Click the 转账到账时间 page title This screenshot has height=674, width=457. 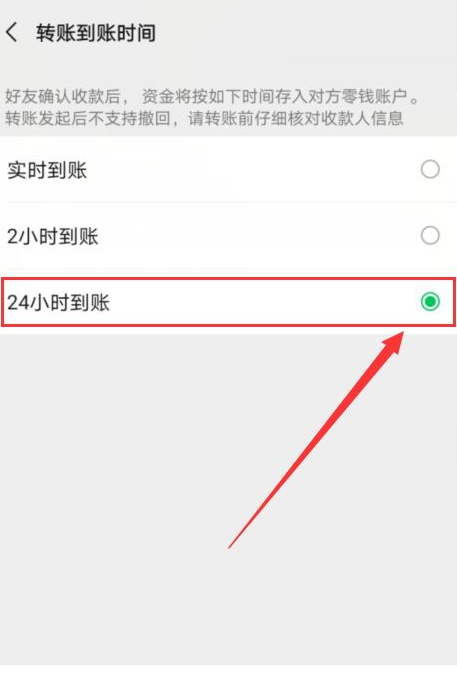point(95,33)
